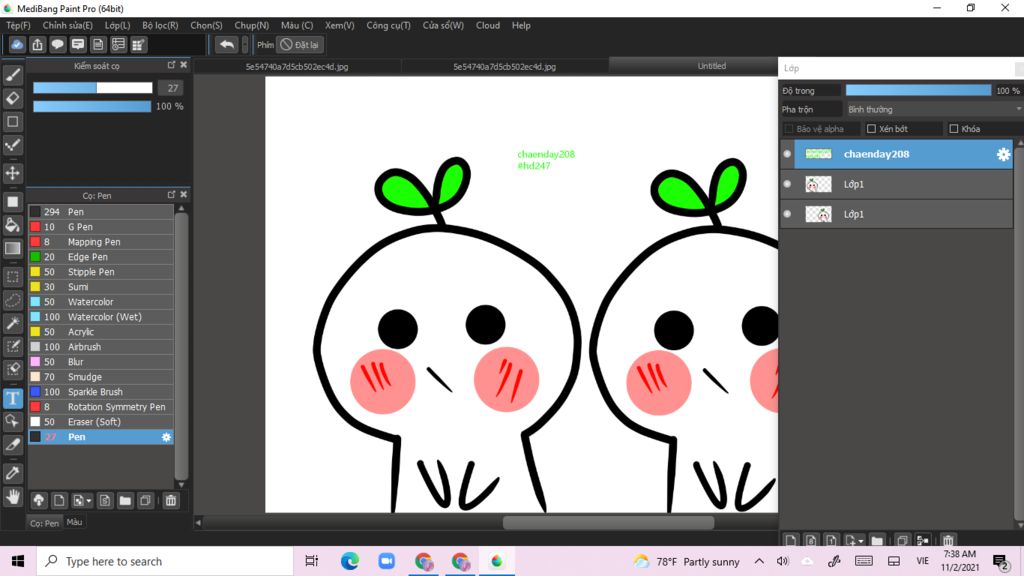Close the Kiểm soát cọ panel
This screenshot has height=576, width=1024.
click(184, 65)
